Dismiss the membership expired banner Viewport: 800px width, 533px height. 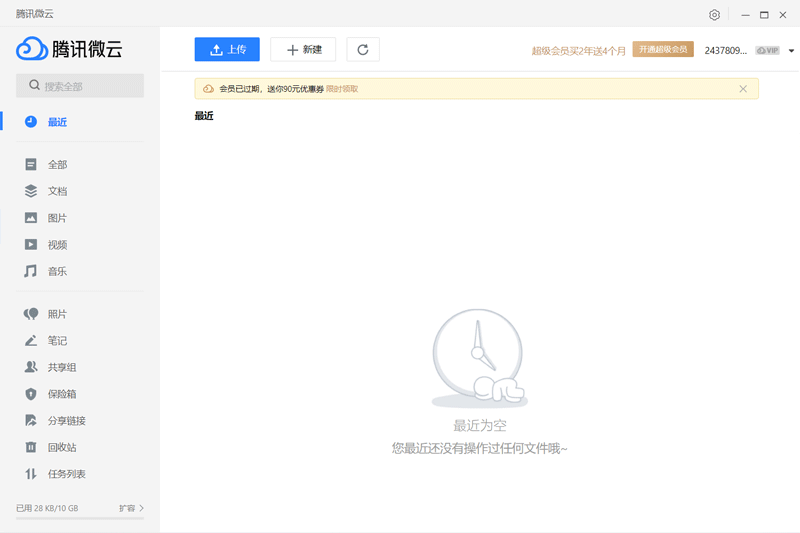[x=743, y=89]
